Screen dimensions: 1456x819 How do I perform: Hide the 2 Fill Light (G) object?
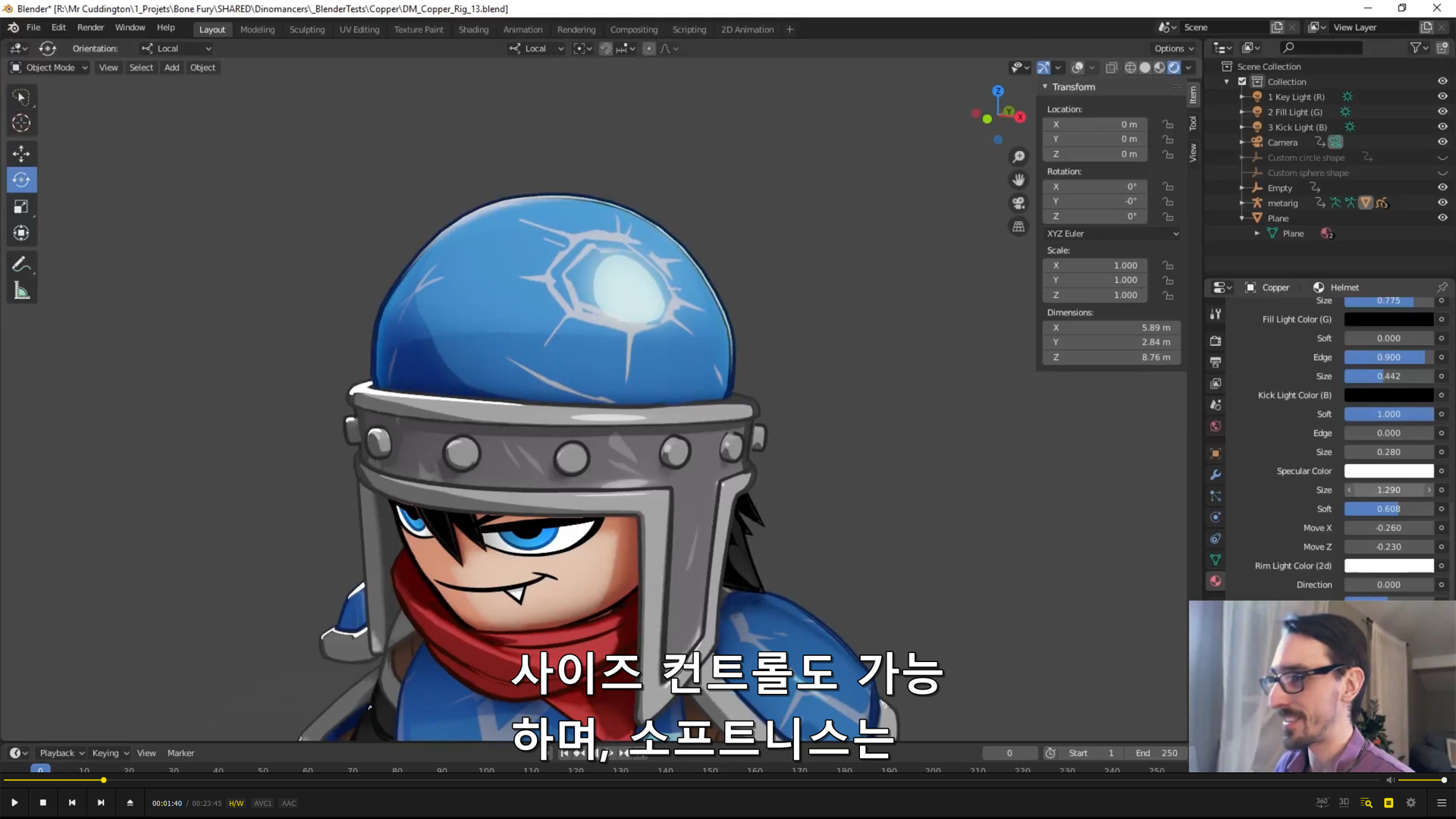(x=1442, y=112)
